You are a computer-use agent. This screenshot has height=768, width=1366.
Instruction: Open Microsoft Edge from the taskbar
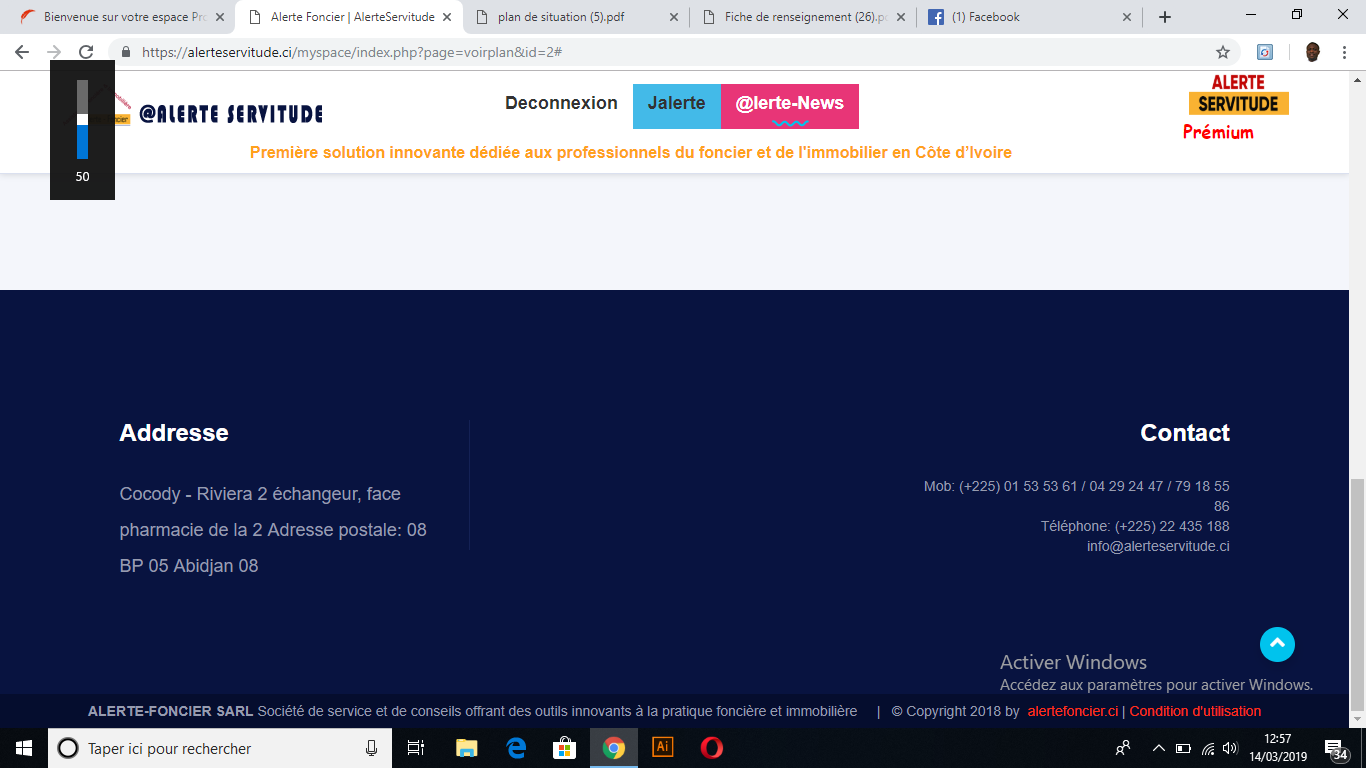click(516, 748)
